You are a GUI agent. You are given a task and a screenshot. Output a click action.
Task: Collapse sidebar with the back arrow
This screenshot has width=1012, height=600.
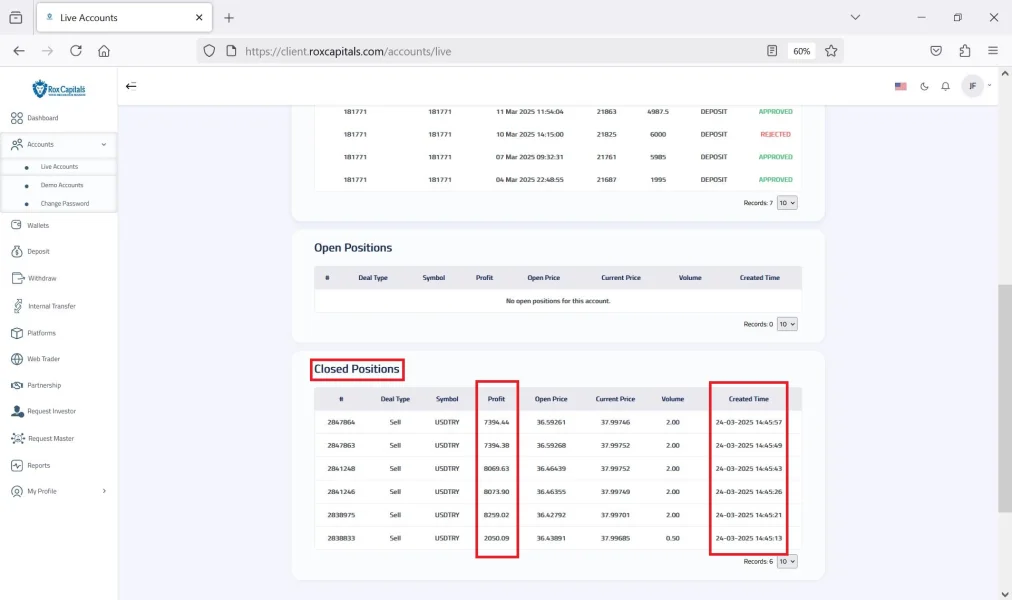click(131, 86)
